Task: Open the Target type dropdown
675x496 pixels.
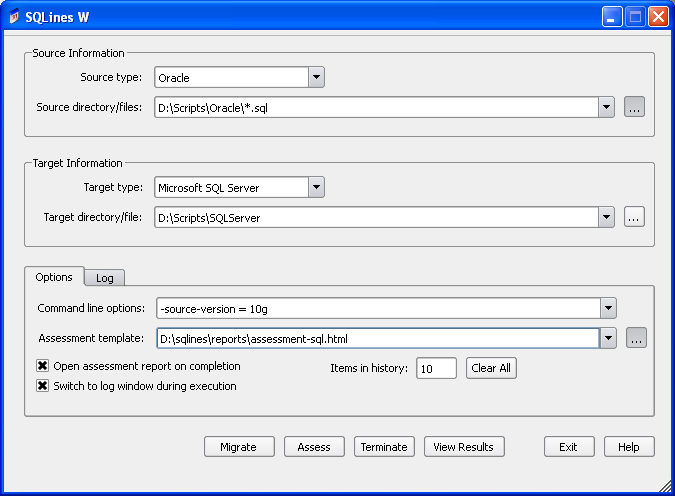Action: coord(316,186)
